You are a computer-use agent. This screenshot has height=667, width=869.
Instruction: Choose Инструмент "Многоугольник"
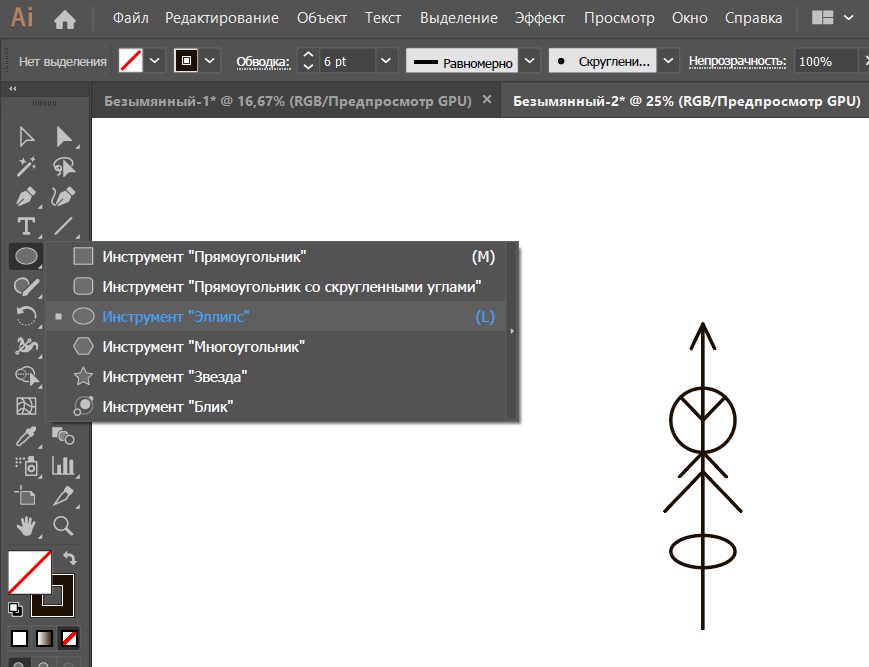pos(276,346)
